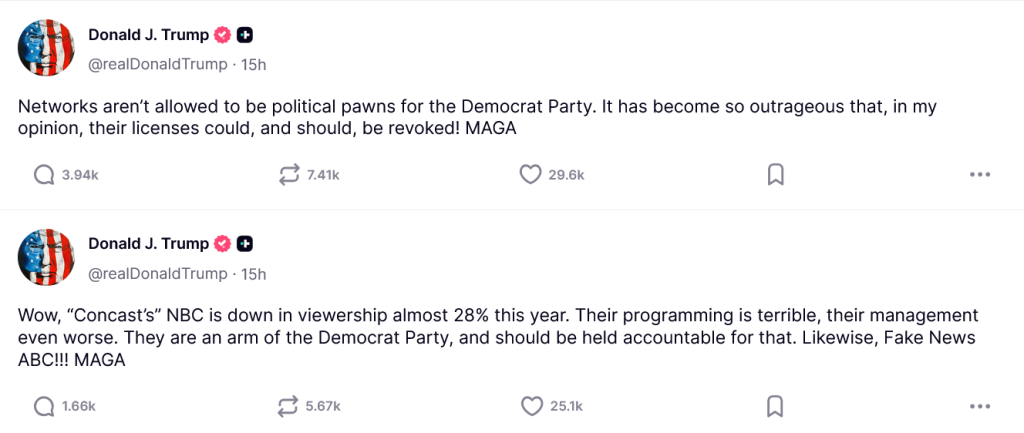Open the @realDonaldTrump handle on the first post
The image size is (1024, 433).
[158, 64]
